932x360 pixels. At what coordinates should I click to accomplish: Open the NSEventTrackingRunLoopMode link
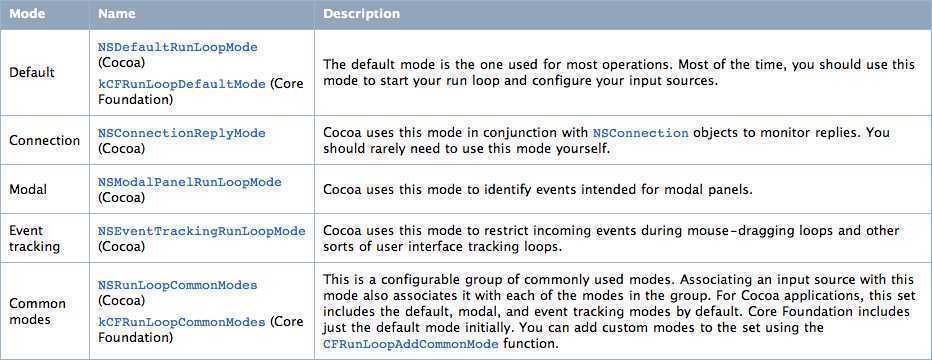(202, 230)
